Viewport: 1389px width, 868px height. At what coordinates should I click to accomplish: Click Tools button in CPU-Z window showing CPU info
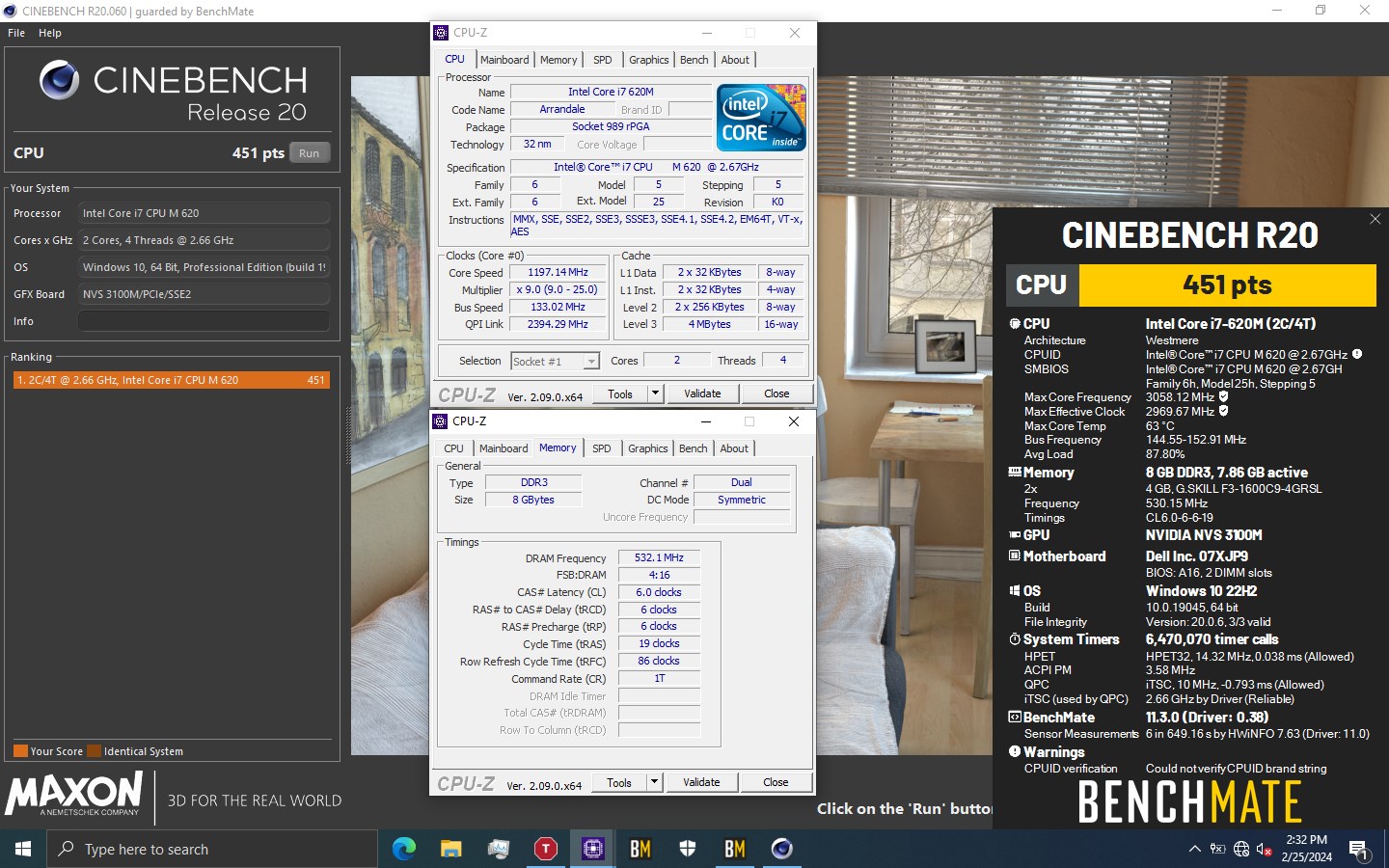click(620, 393)
